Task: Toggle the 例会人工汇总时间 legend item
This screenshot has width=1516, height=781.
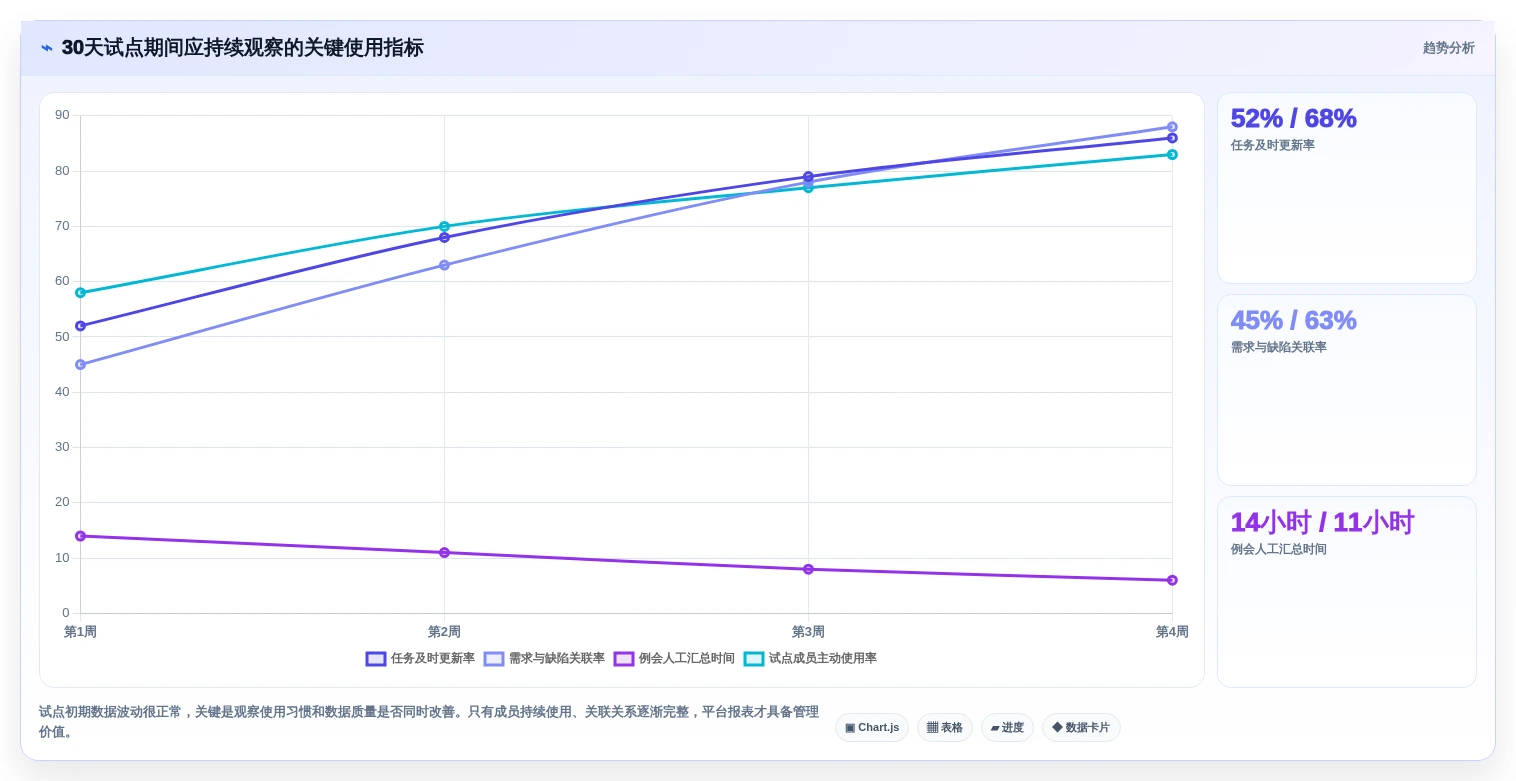Action: (674, 659)
